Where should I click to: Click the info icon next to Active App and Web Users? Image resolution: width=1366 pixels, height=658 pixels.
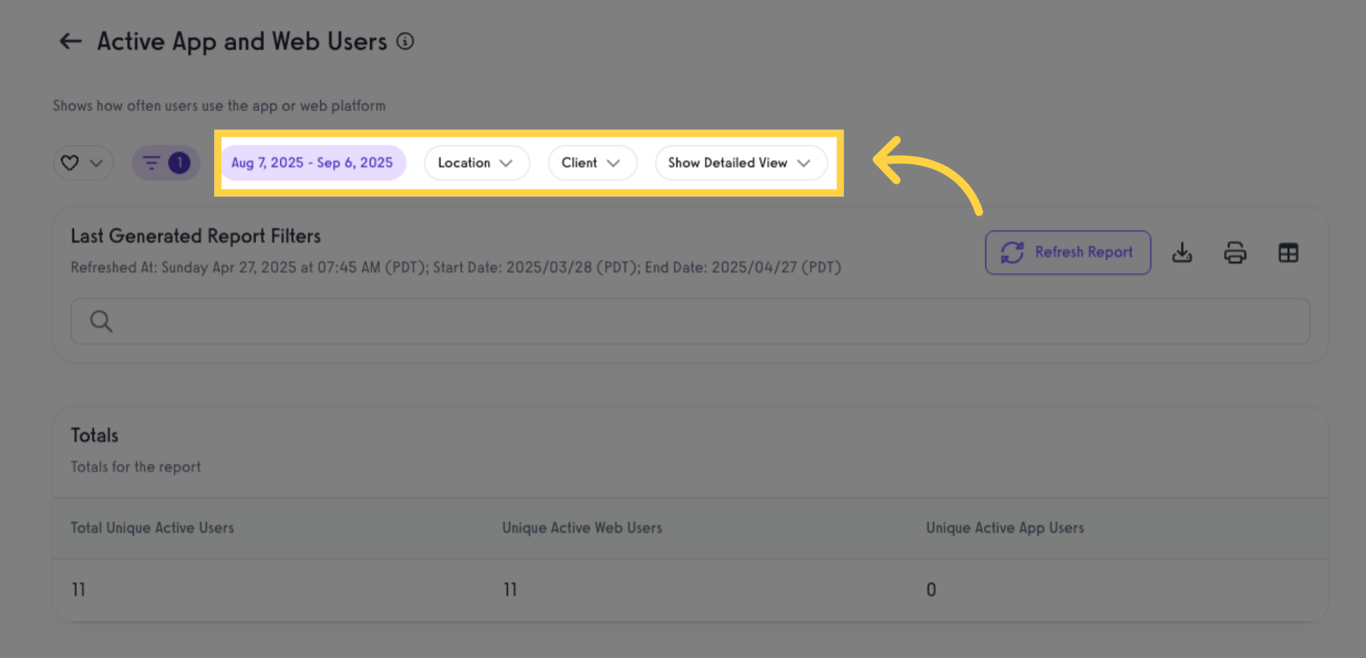click(405, 41)
